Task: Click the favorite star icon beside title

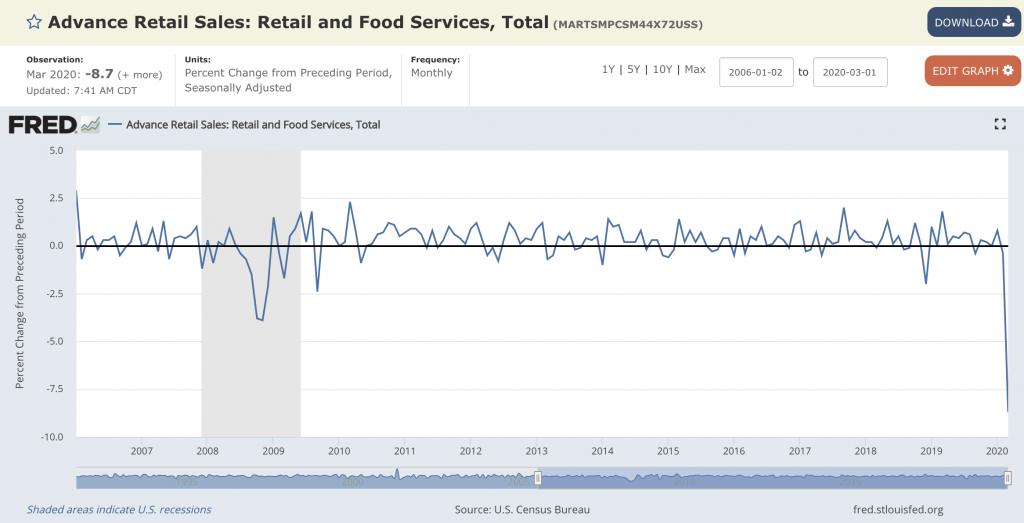Action: 34,21
